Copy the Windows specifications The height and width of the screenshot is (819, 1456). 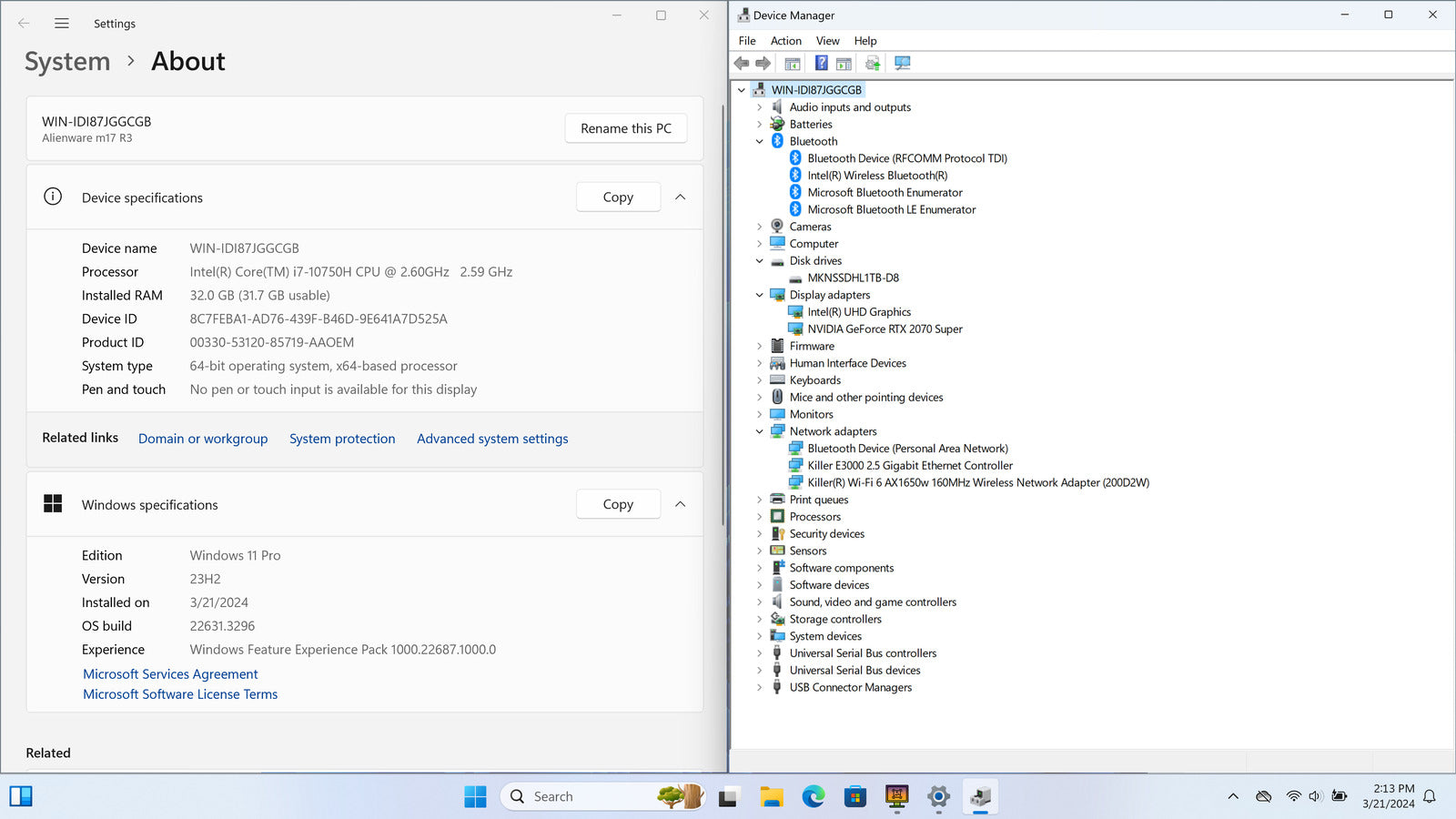tap(618, 504)
